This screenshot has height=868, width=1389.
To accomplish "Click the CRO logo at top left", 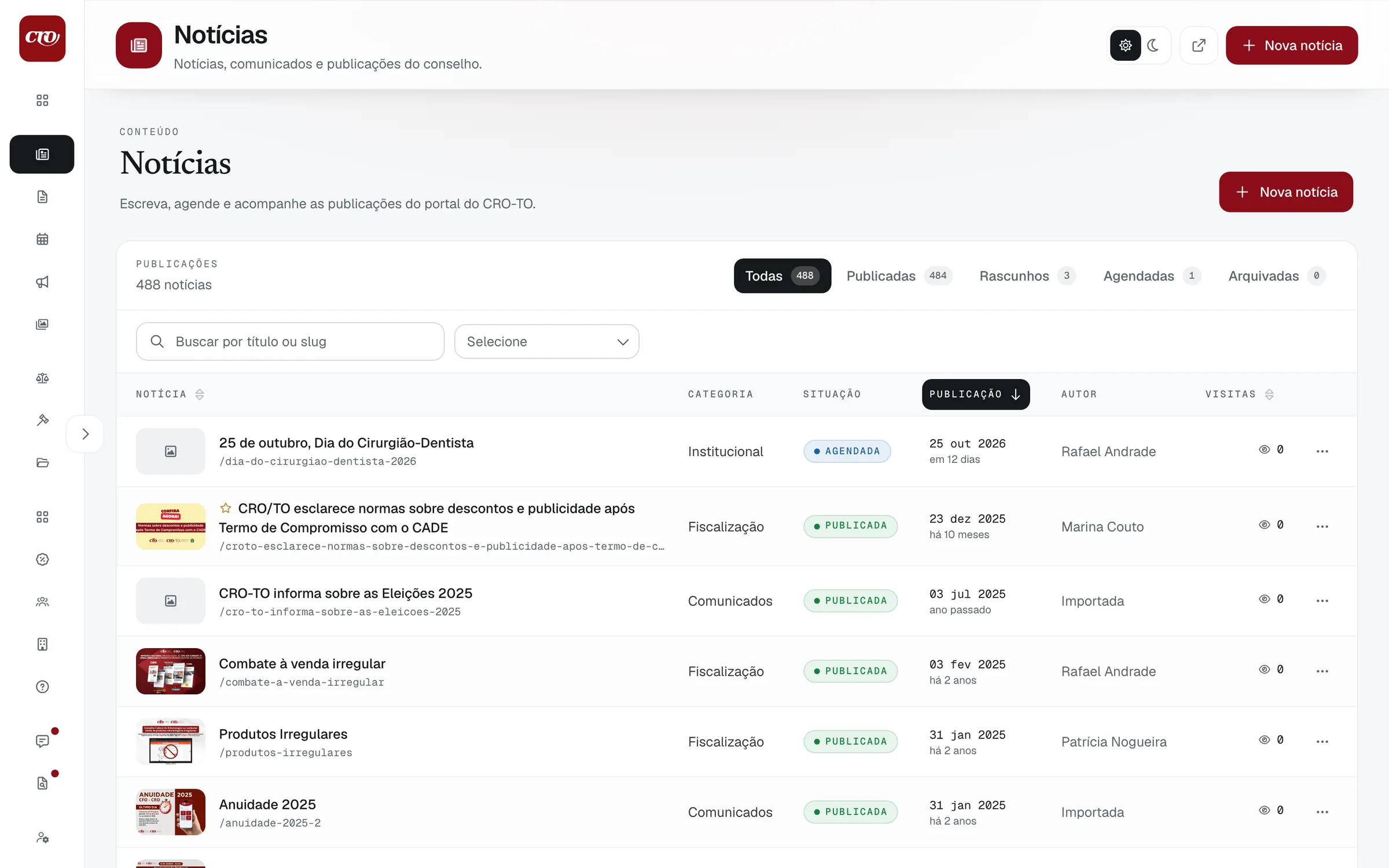I will tap(42, 38).
